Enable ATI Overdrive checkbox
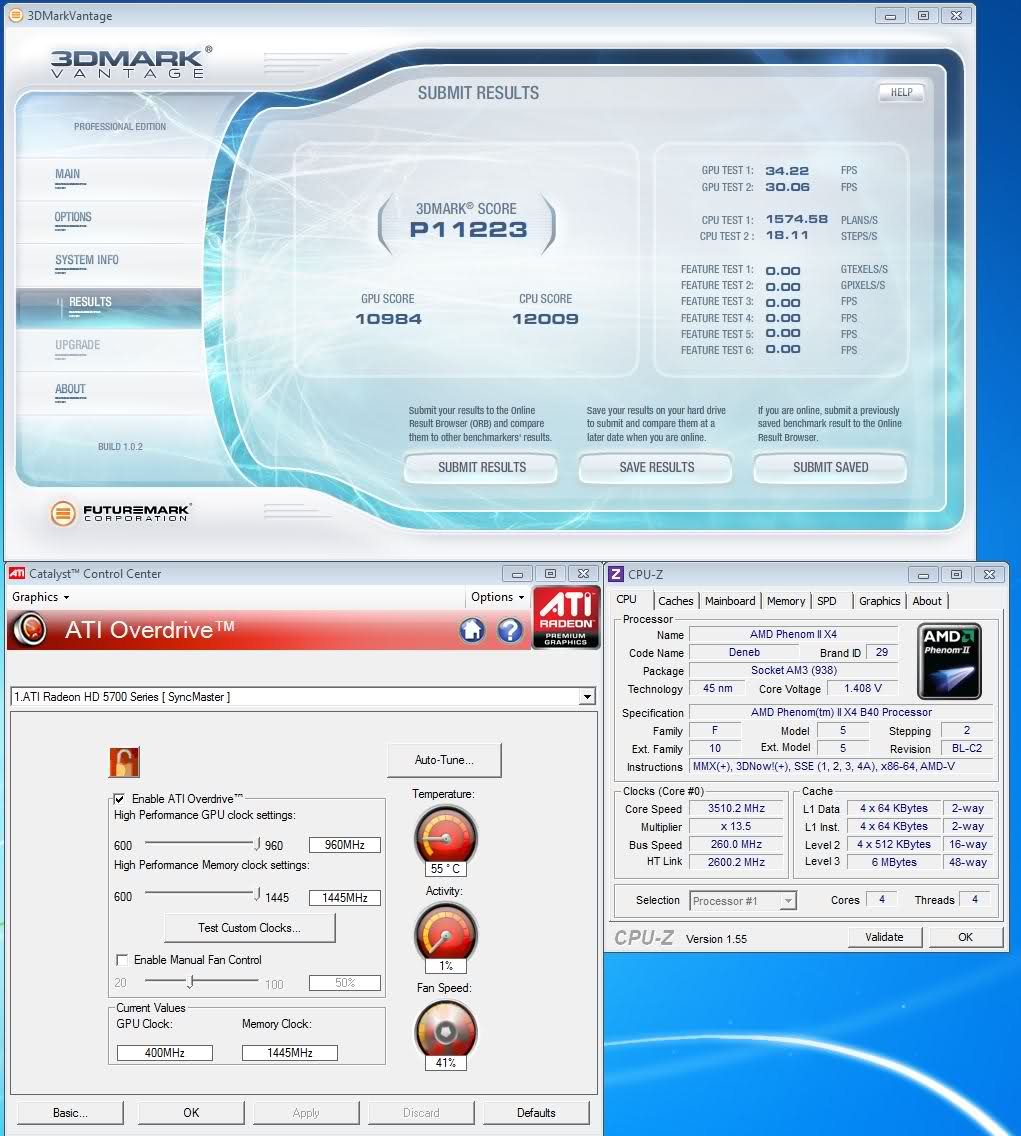Image resolution: width=1021 pixels, height=1136 pixels. point(120,798)
